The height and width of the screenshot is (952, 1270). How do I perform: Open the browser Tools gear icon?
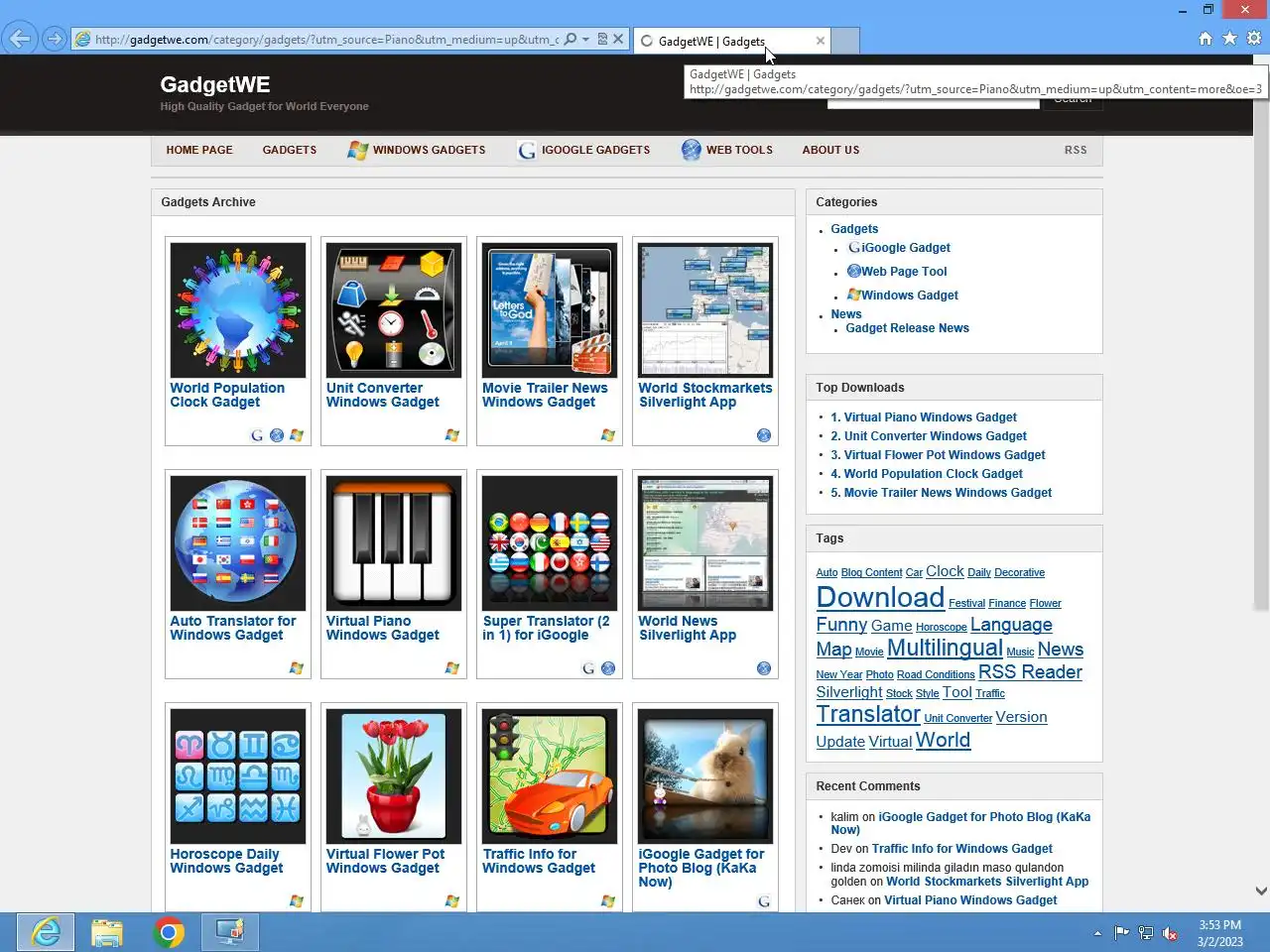pyautogui.click(x=1254, y=39)
